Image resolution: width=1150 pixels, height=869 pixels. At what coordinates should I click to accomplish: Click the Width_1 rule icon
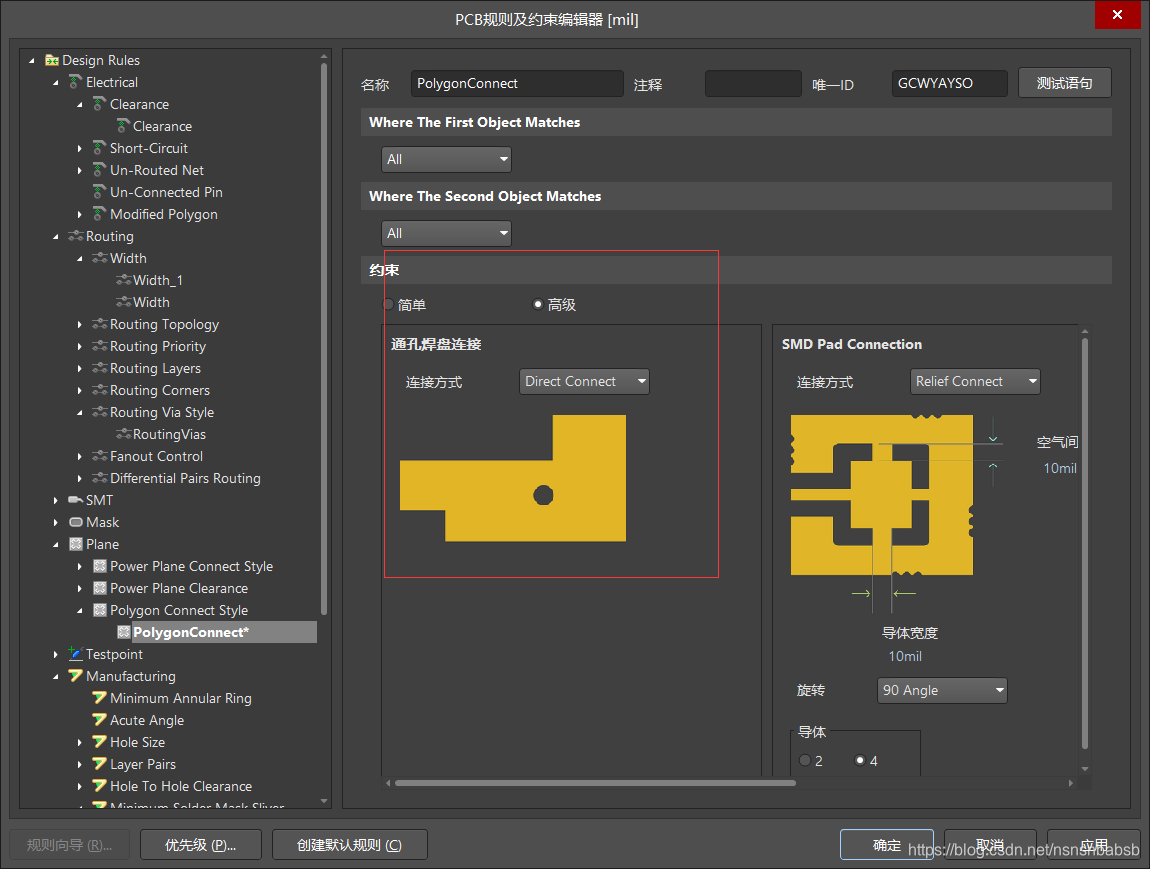pyautogui.click(x=123, y=280)
